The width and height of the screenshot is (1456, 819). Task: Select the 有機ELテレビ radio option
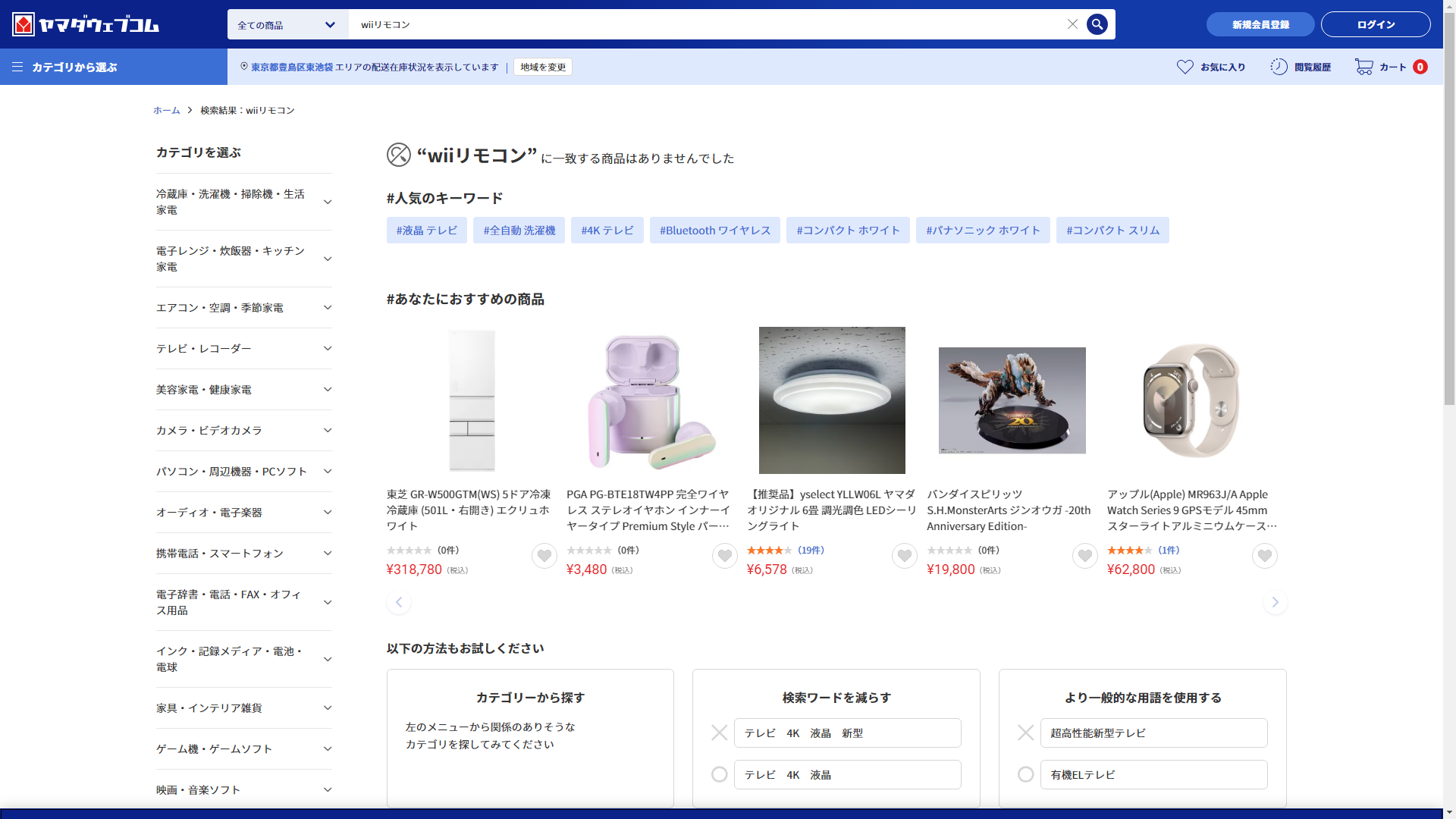tap(1025, 774)
